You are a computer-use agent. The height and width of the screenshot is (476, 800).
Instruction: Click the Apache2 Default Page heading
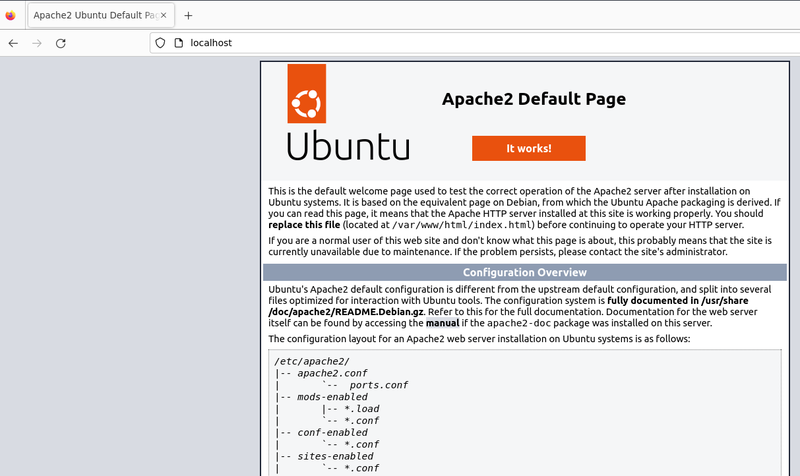point(533,99)
